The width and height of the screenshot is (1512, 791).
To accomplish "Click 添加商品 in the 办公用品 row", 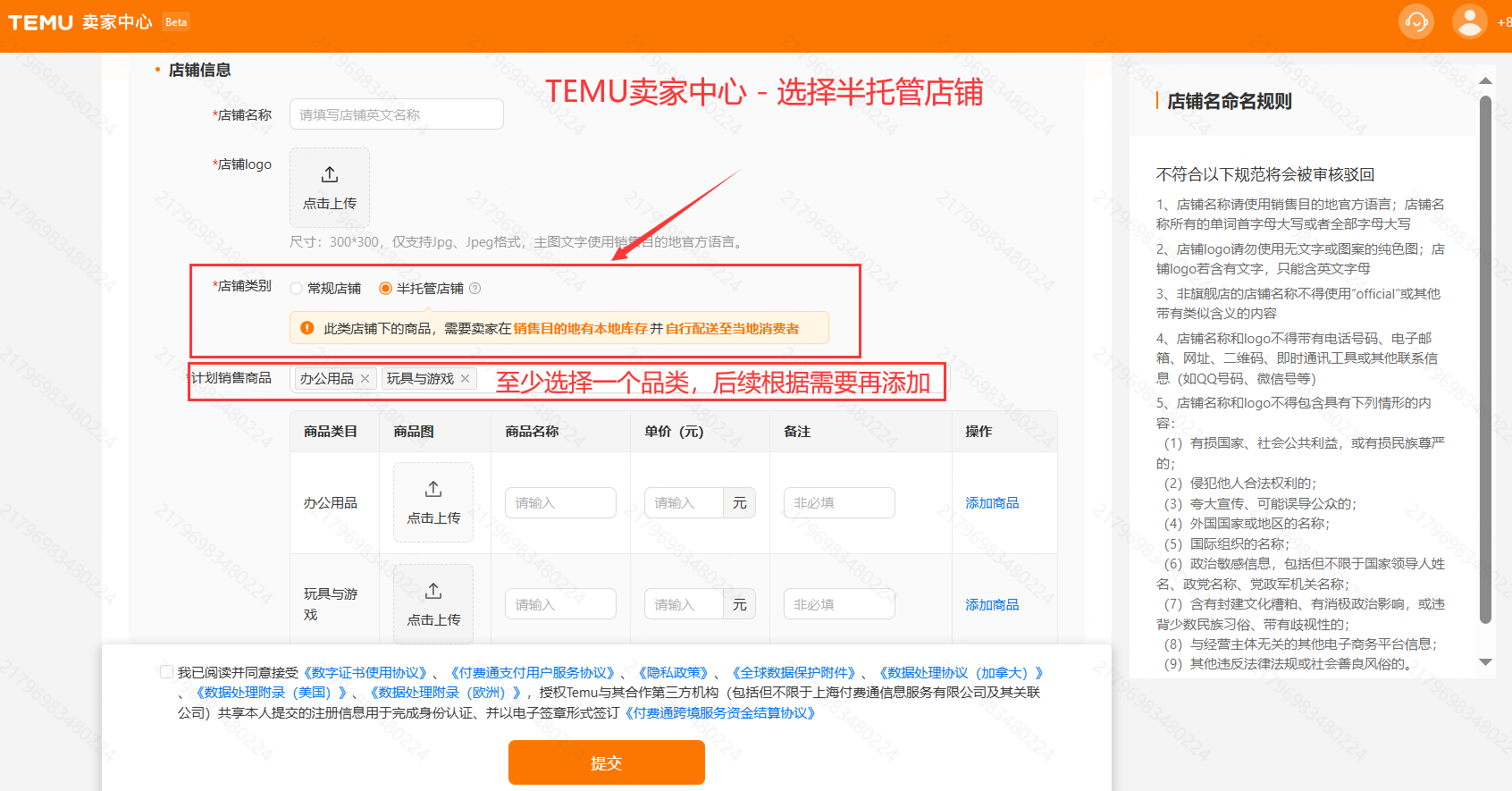I will coord(992,503).
